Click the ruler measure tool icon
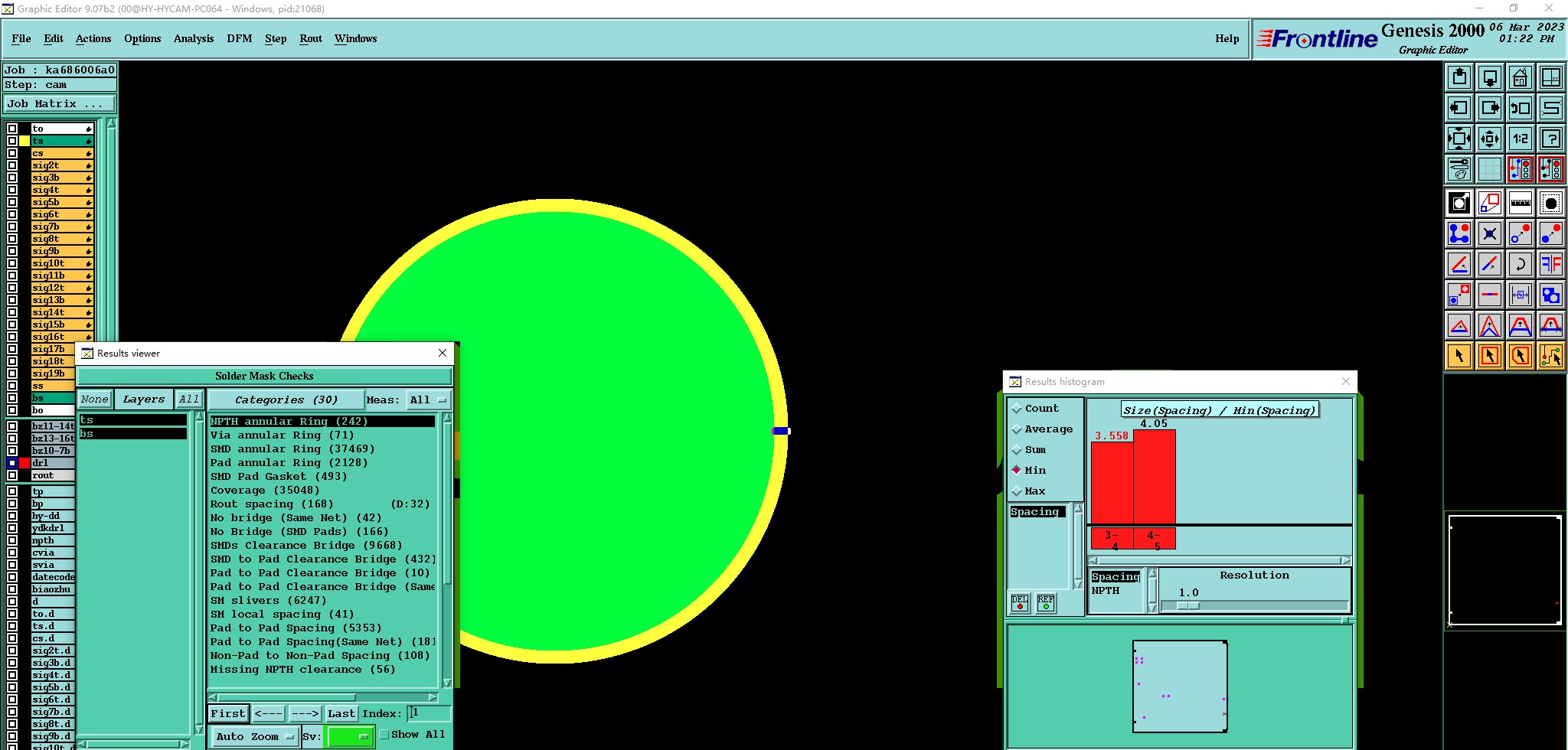Viewport: 1568px width, 750px height. tap(1521, 203)
